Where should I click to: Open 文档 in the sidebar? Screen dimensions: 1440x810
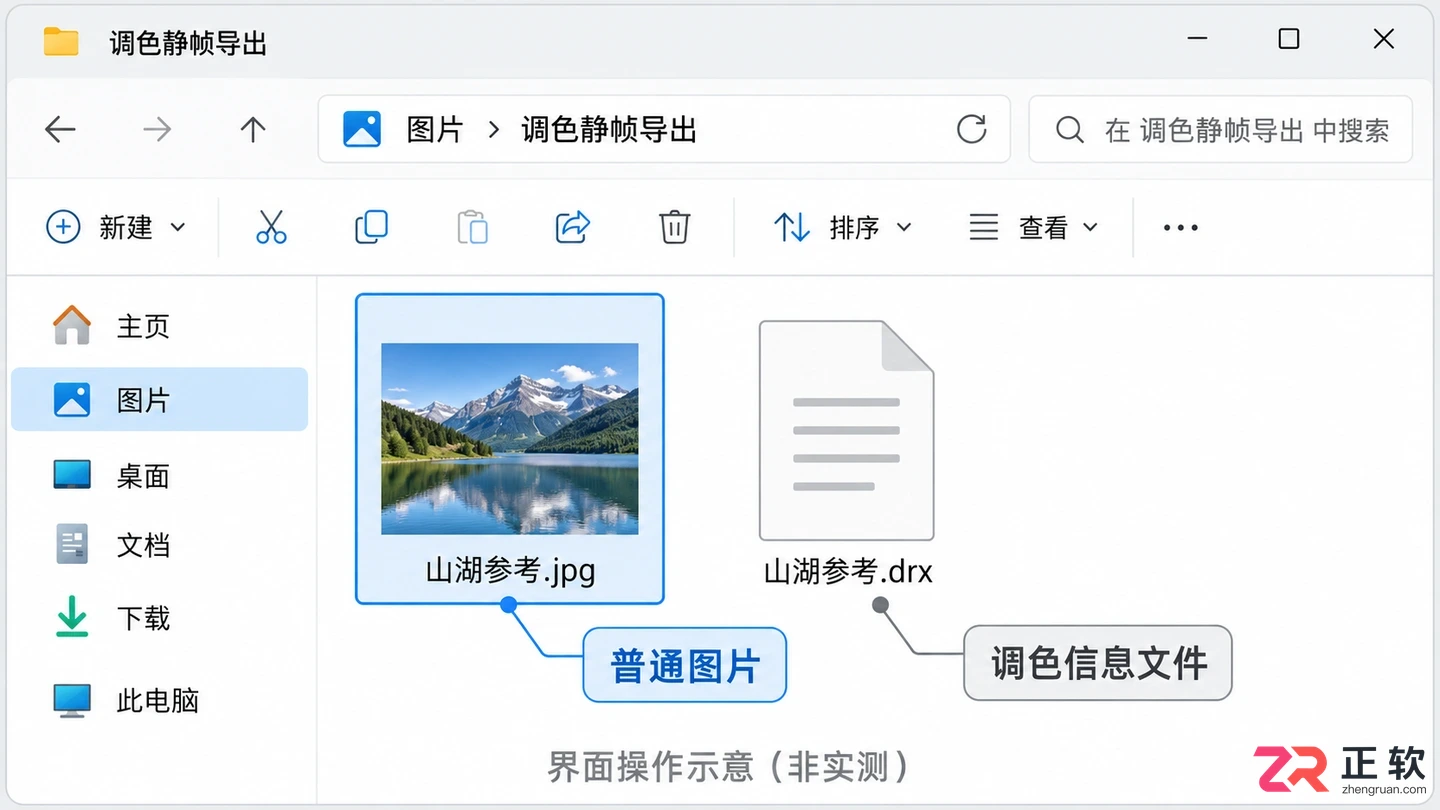[x=160, y=545]
